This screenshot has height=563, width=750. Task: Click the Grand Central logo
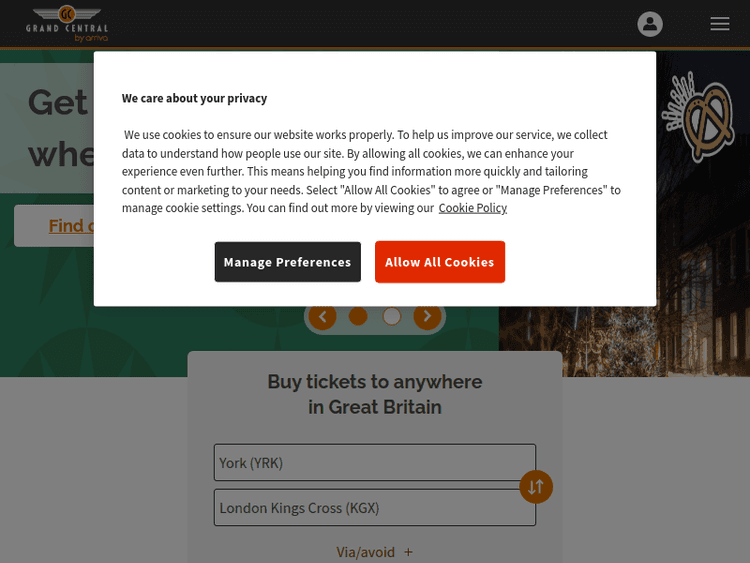tap(66, 23)
